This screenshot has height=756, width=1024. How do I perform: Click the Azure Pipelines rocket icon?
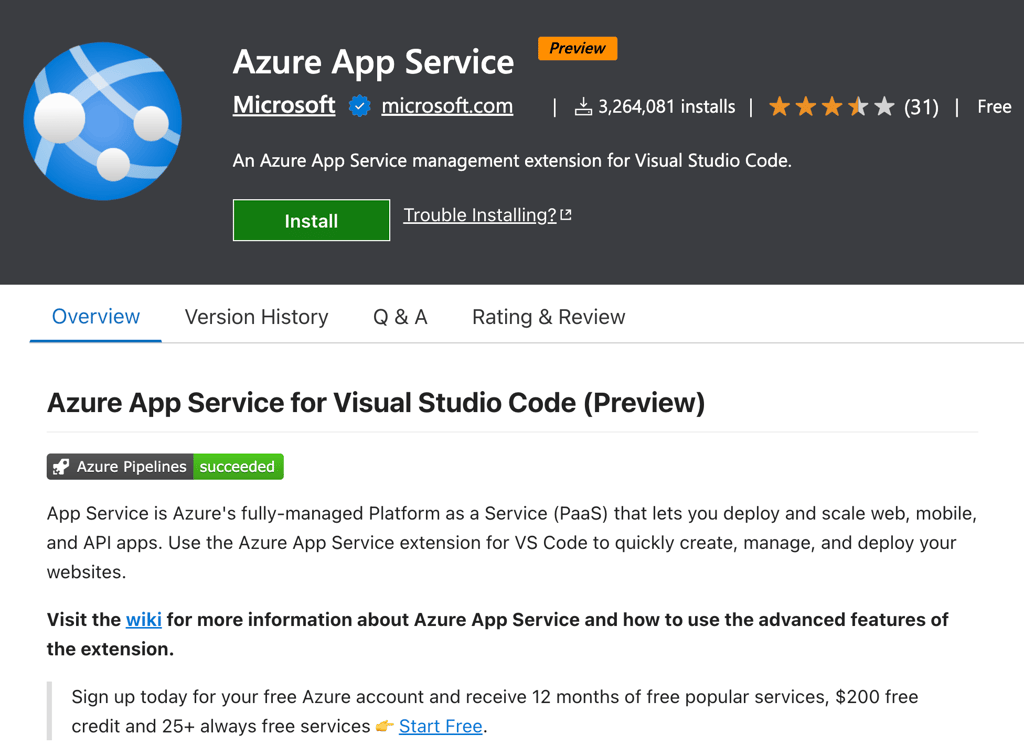coord(61,467)
